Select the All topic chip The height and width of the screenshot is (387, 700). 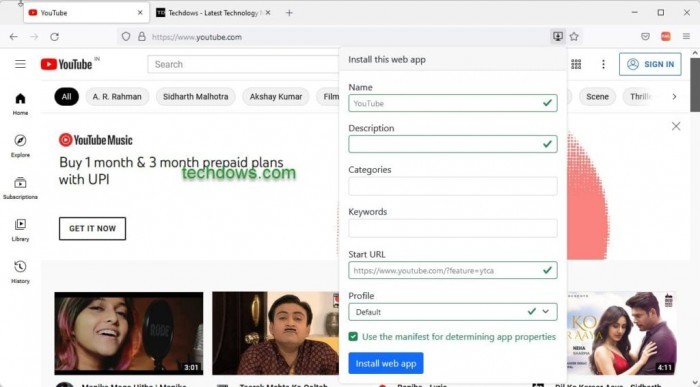(67, 96)
